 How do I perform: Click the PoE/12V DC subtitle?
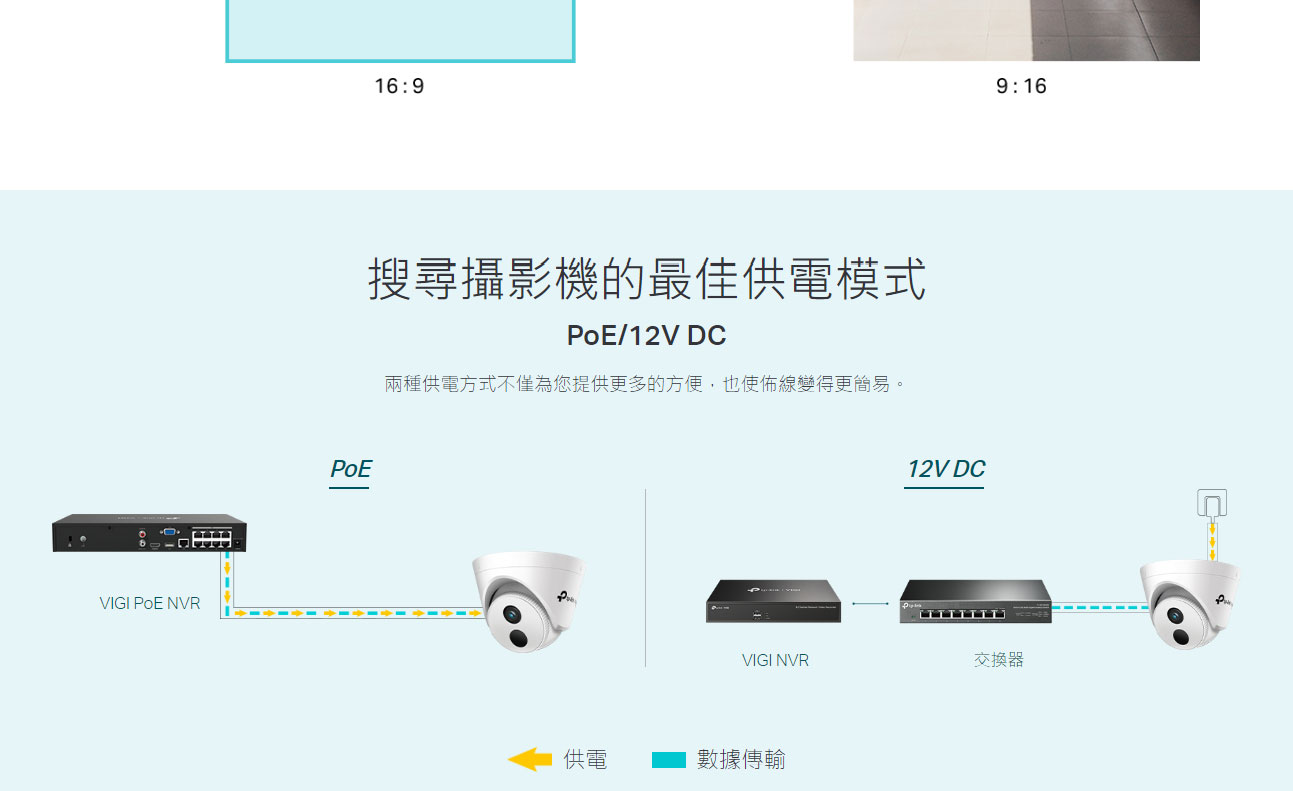coord(646,336)
